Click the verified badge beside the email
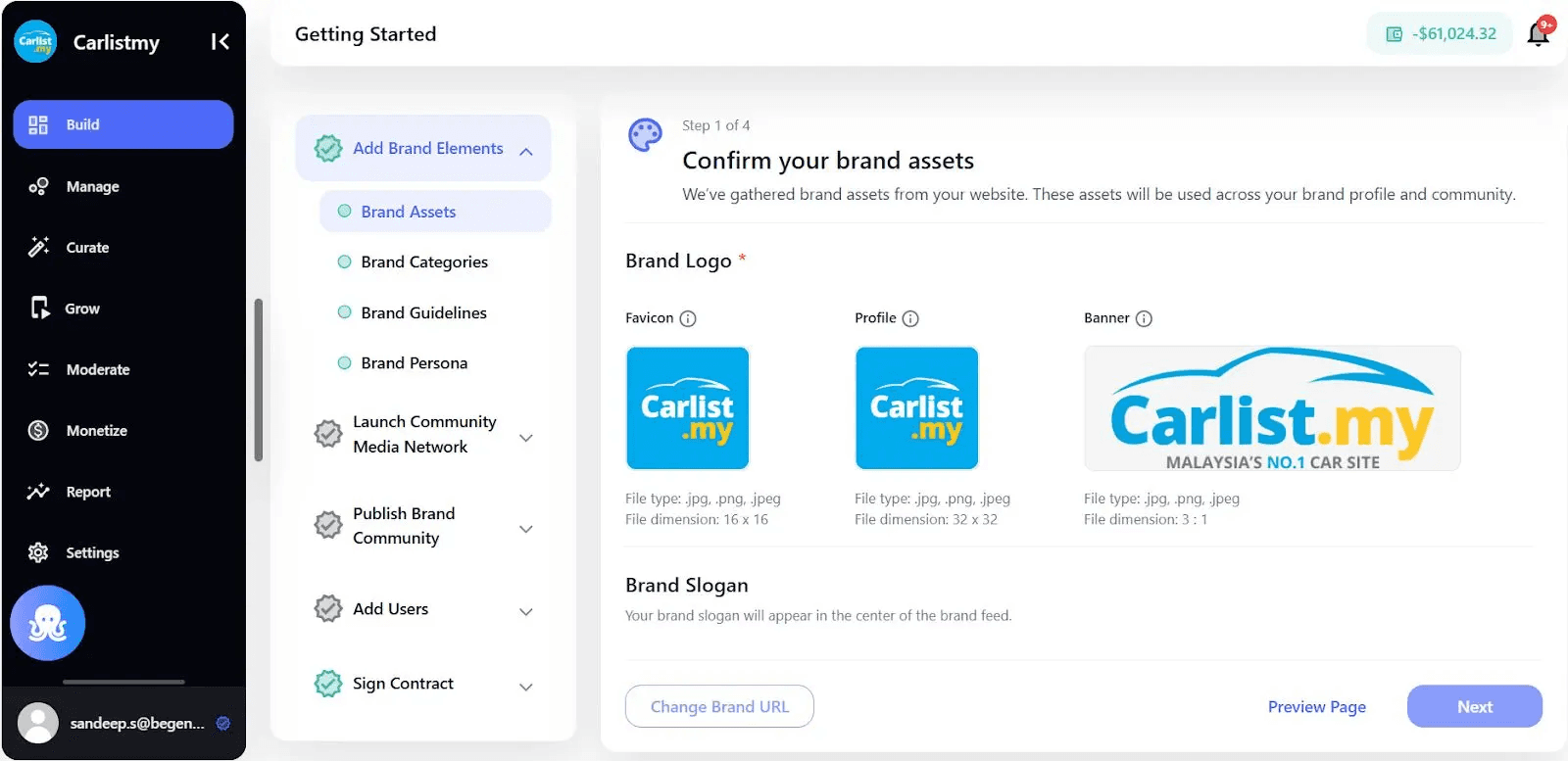Viewport: 1568px width, 761px height. click(223, 723)
